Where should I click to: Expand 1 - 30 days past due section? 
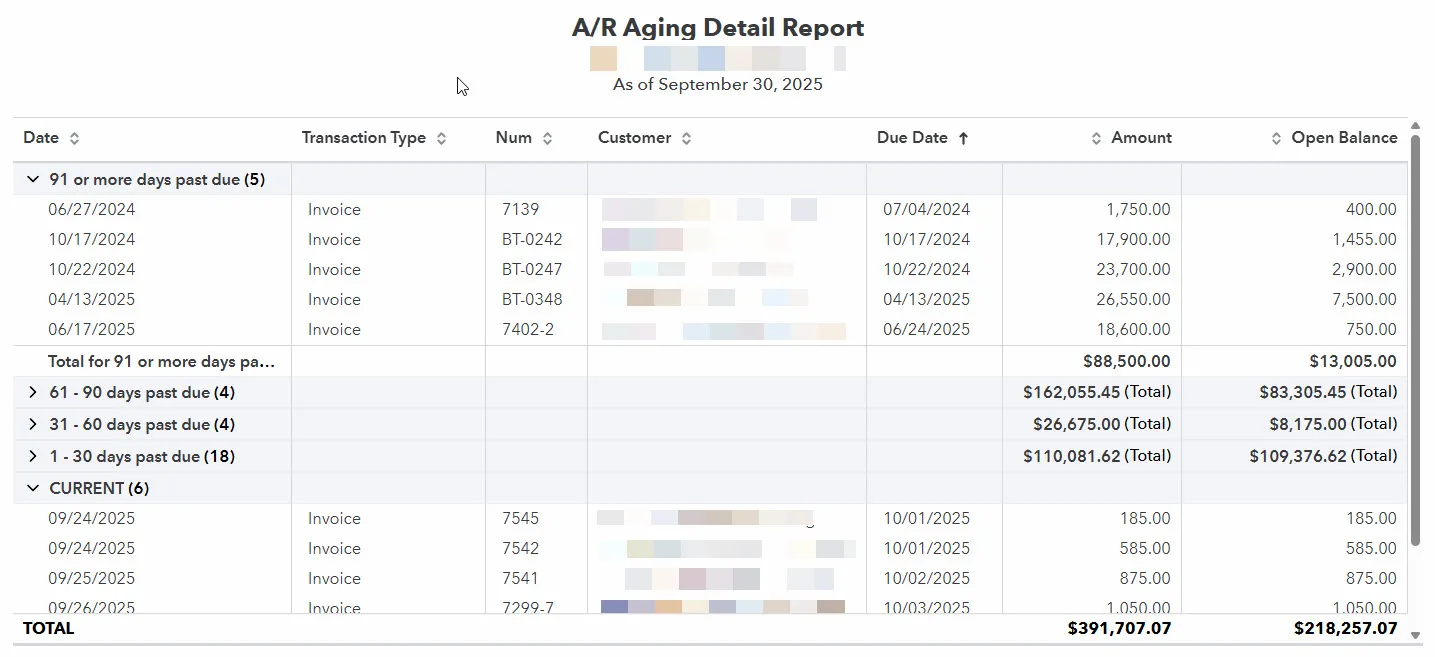click(x=33, y=457)
